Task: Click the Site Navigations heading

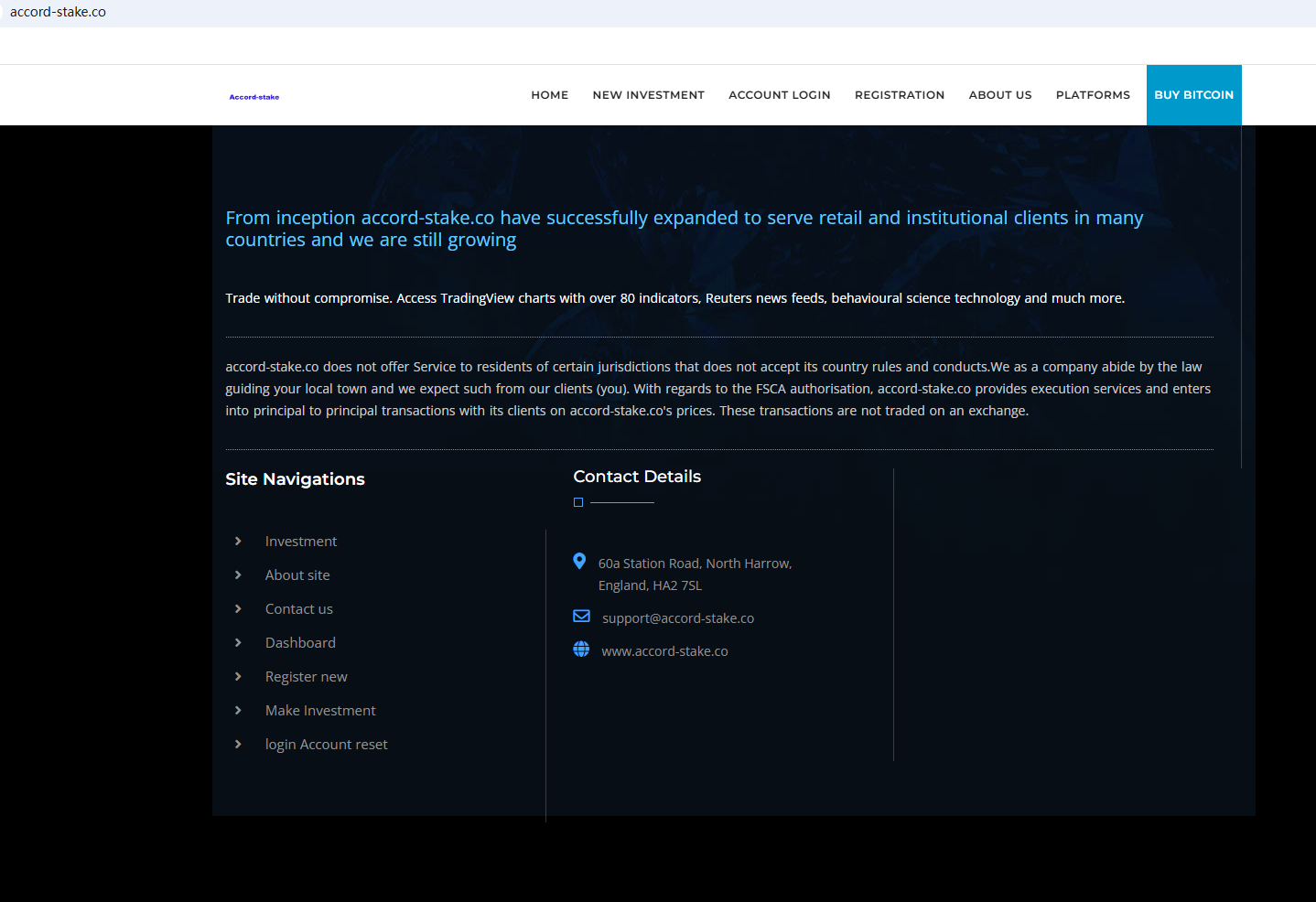Action: click(x=295, y=479)
